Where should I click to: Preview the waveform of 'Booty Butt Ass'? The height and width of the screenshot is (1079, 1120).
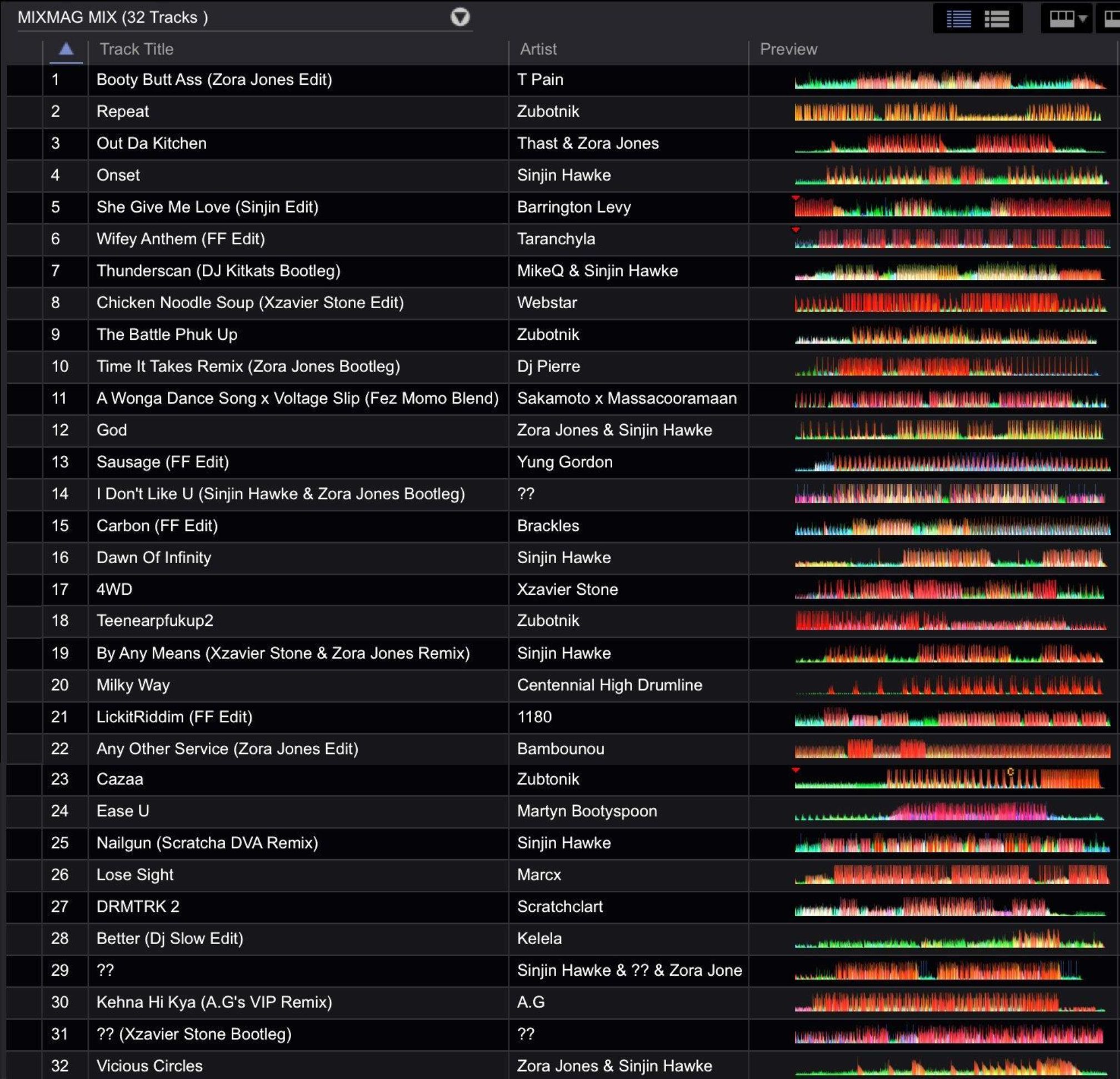coord(951,80)
